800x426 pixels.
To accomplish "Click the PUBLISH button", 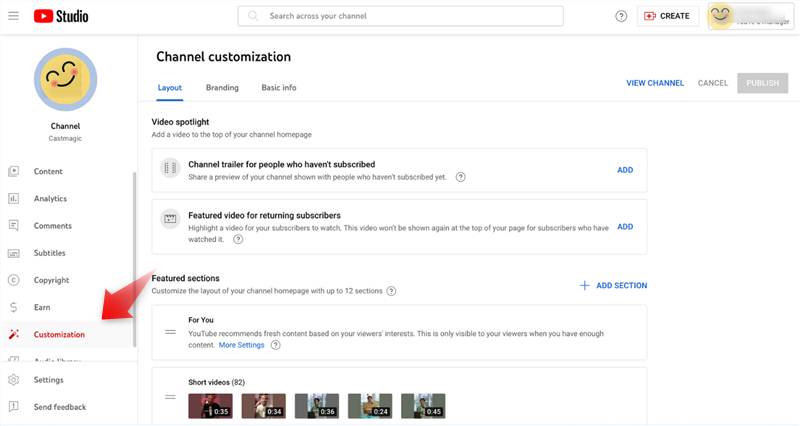I will coord(762,83).
